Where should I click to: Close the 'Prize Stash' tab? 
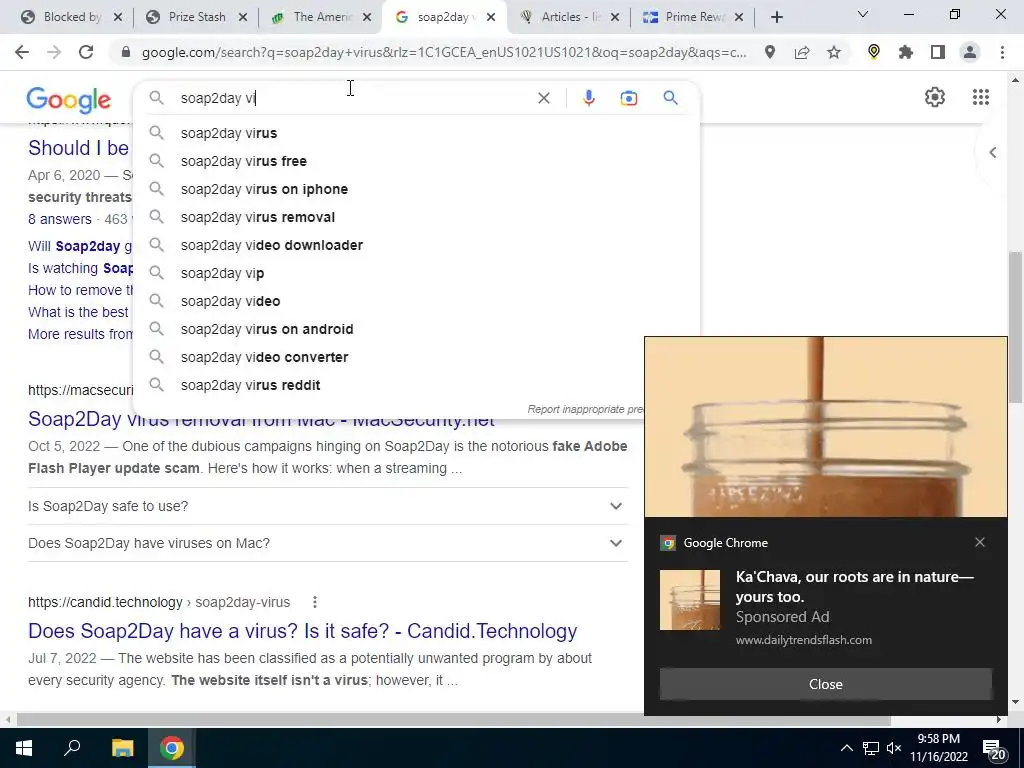242,17
